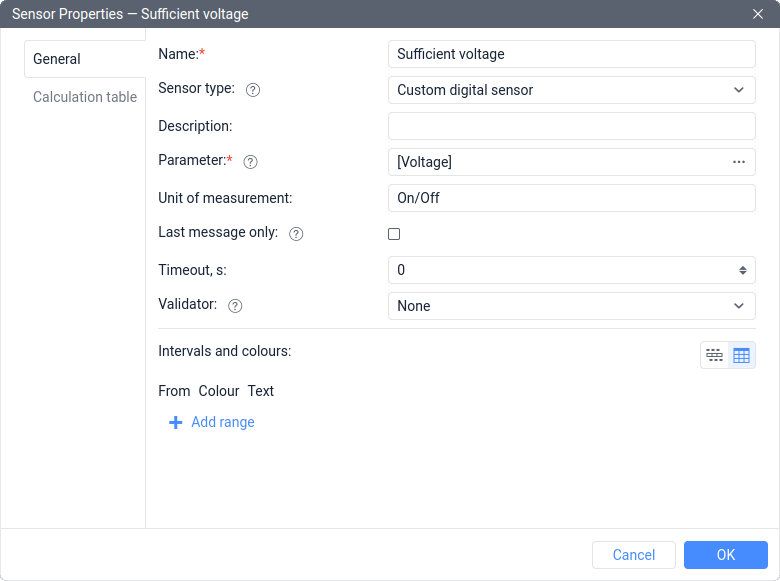Switch to the Calculation table tab

click(x=85, y=97)
